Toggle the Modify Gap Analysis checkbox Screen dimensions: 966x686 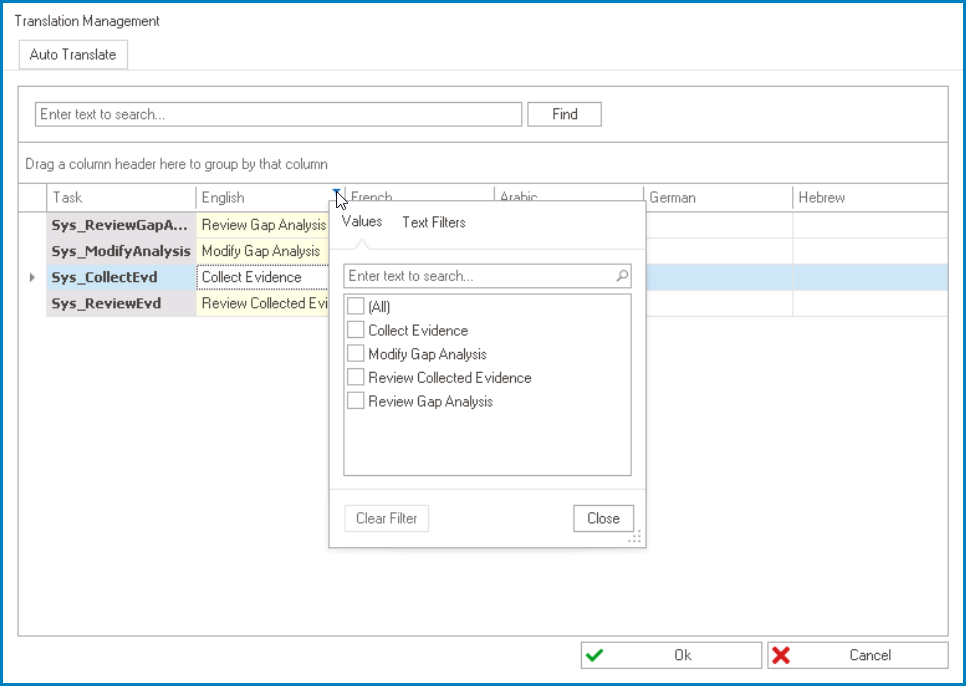coord(356,354)
